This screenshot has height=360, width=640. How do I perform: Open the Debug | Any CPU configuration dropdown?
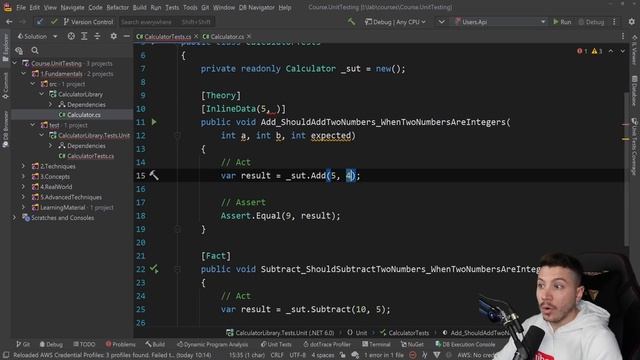395,22
